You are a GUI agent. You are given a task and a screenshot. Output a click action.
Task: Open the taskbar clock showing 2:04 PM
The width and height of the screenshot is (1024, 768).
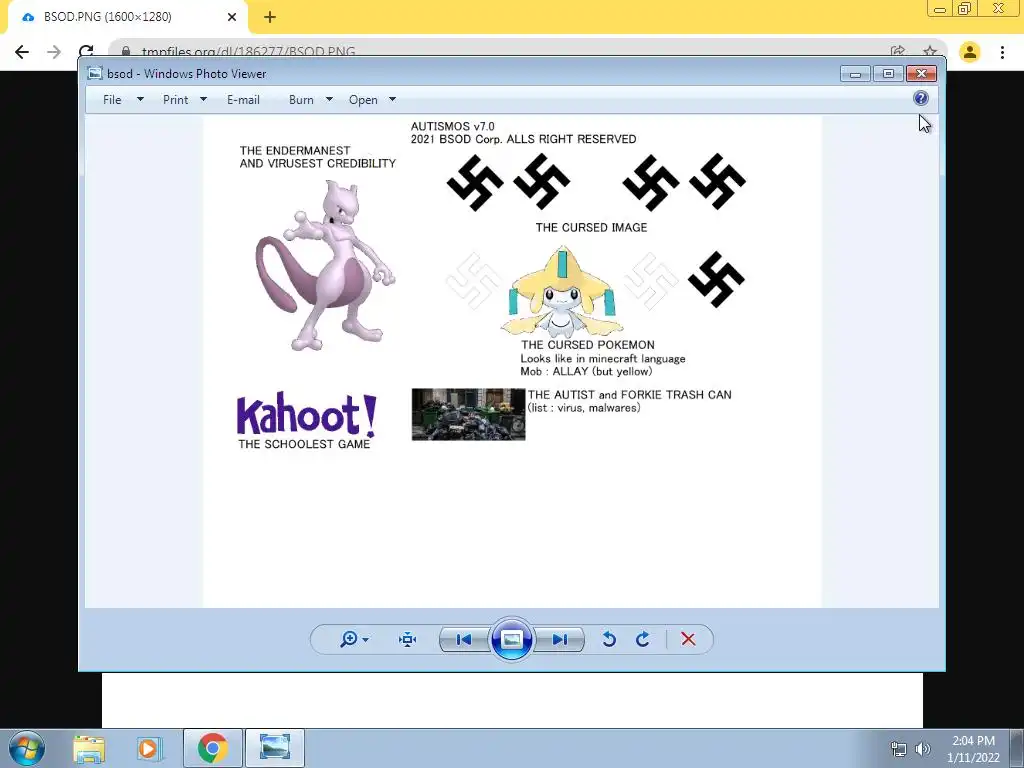973,749
